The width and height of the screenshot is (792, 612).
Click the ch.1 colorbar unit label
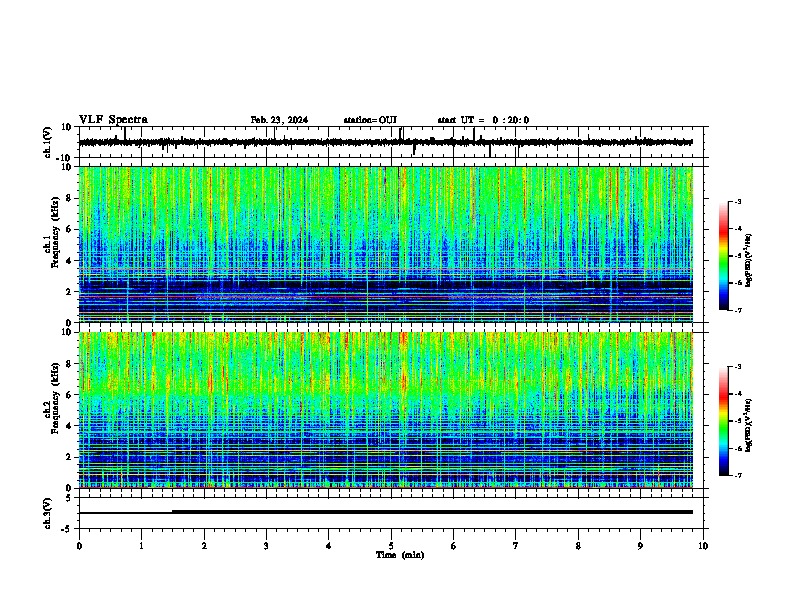(x=749, y=261)
